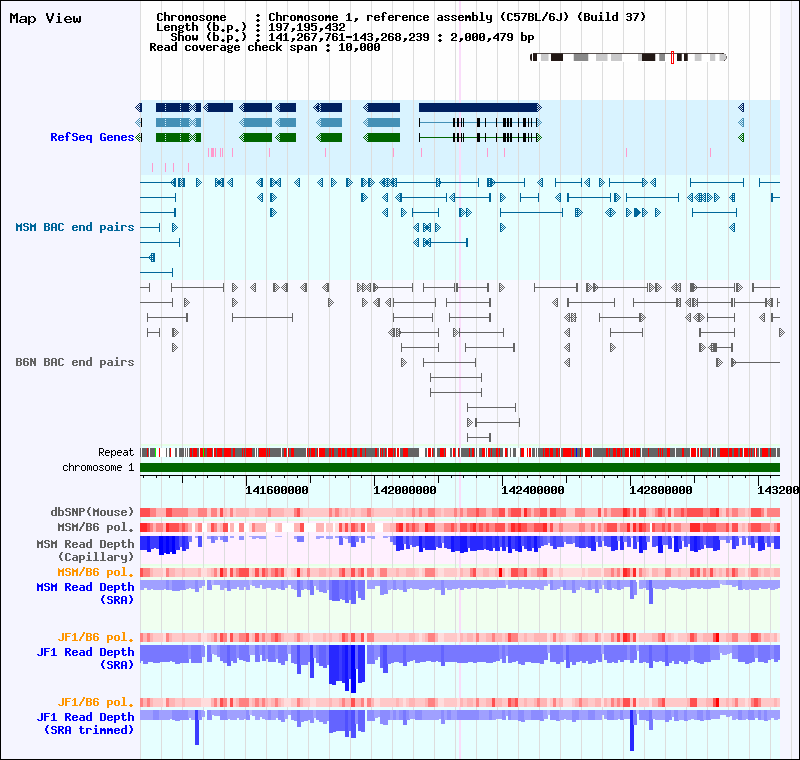Click the left end of chromosome ideogram
Screen dimensions: 800x760
point(533,57)
